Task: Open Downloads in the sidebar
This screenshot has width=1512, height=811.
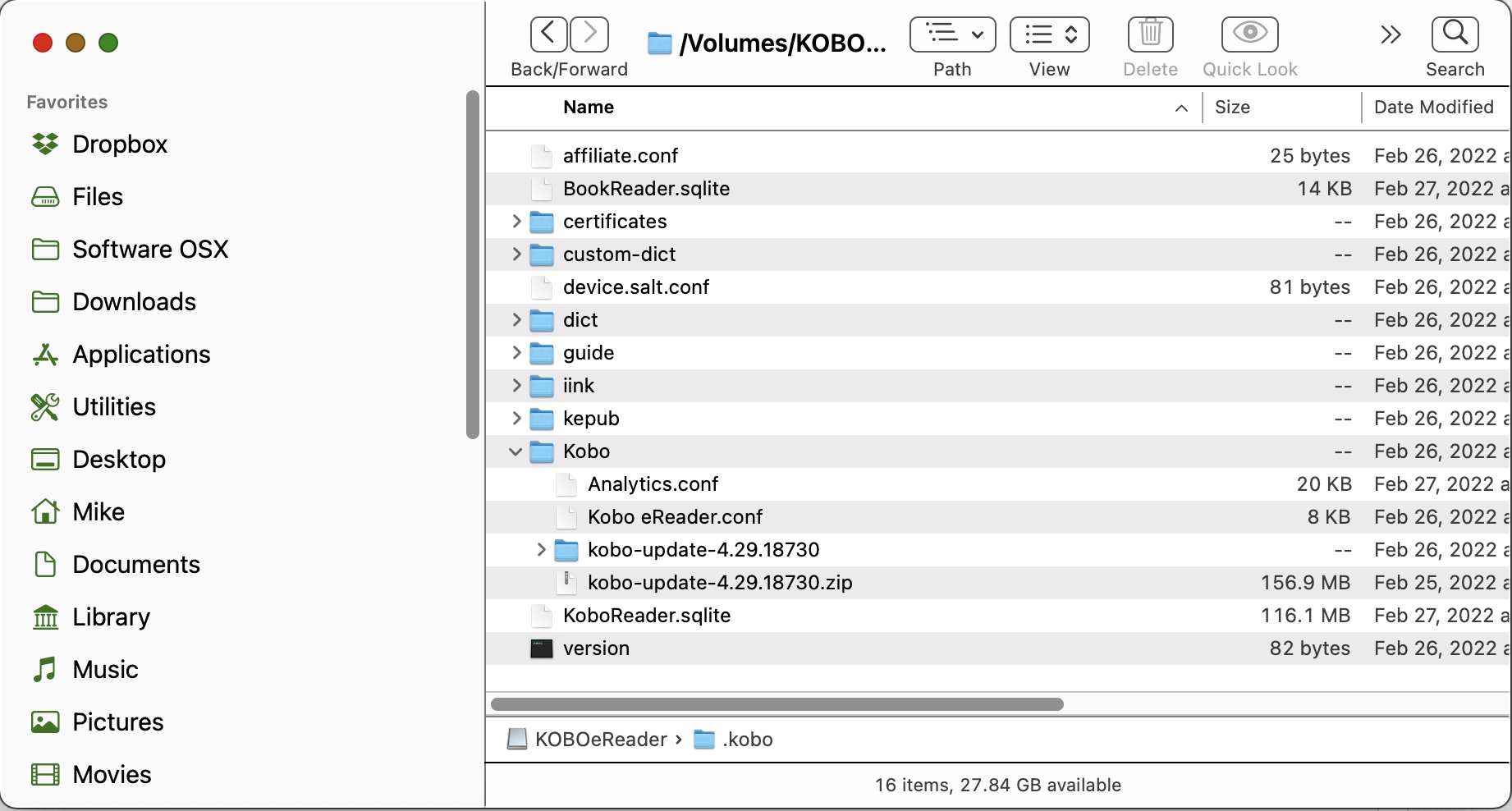Action: coord(135,302)
